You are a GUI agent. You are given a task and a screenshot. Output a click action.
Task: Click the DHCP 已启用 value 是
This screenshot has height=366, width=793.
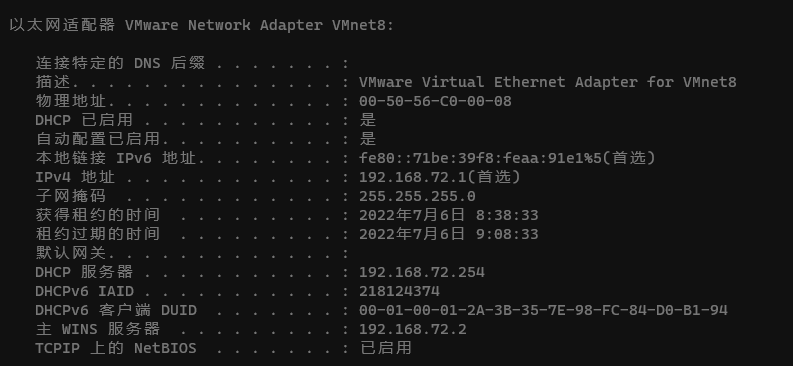[x=368, y=120]
